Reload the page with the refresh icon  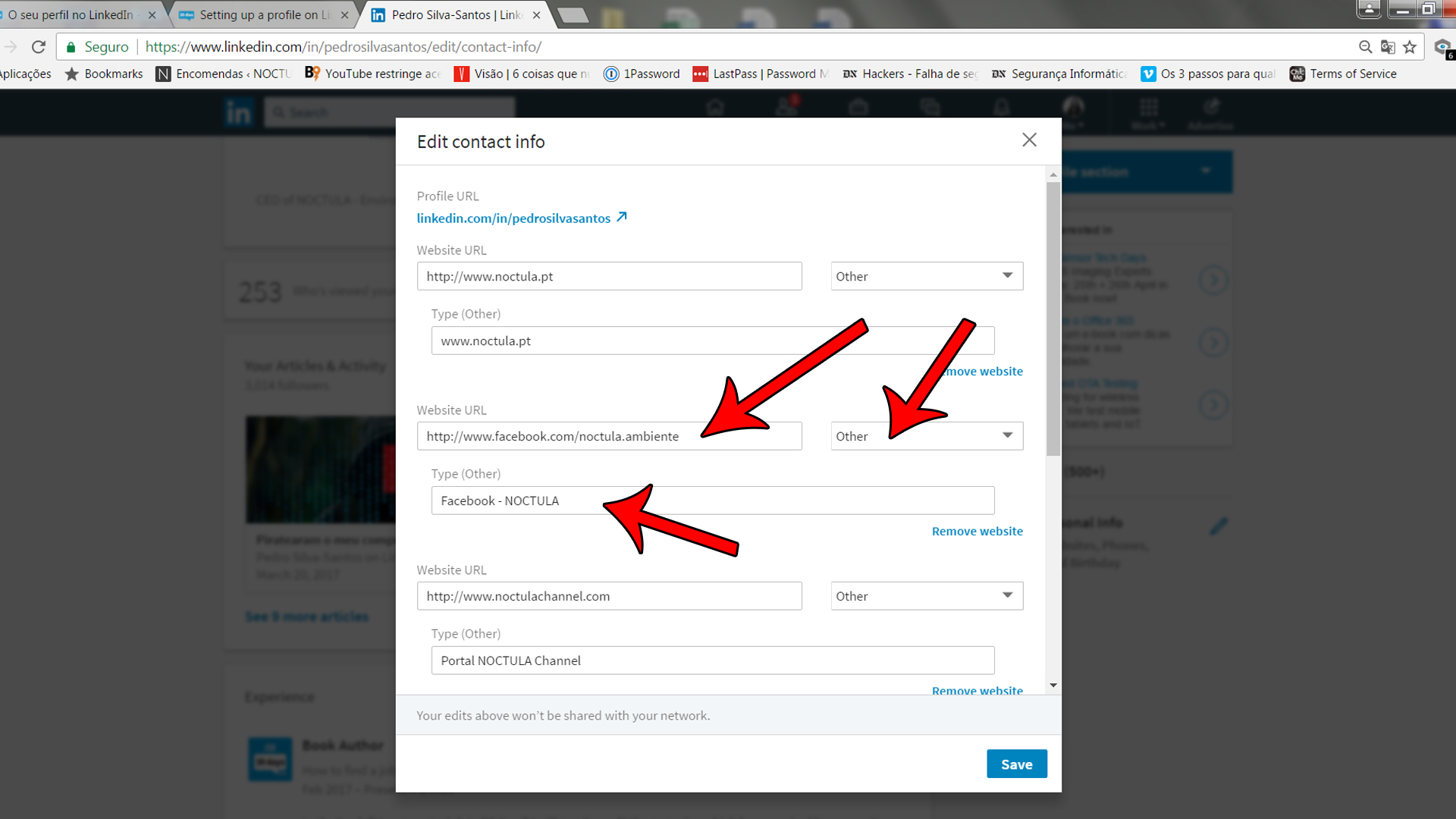pos(39,46)
